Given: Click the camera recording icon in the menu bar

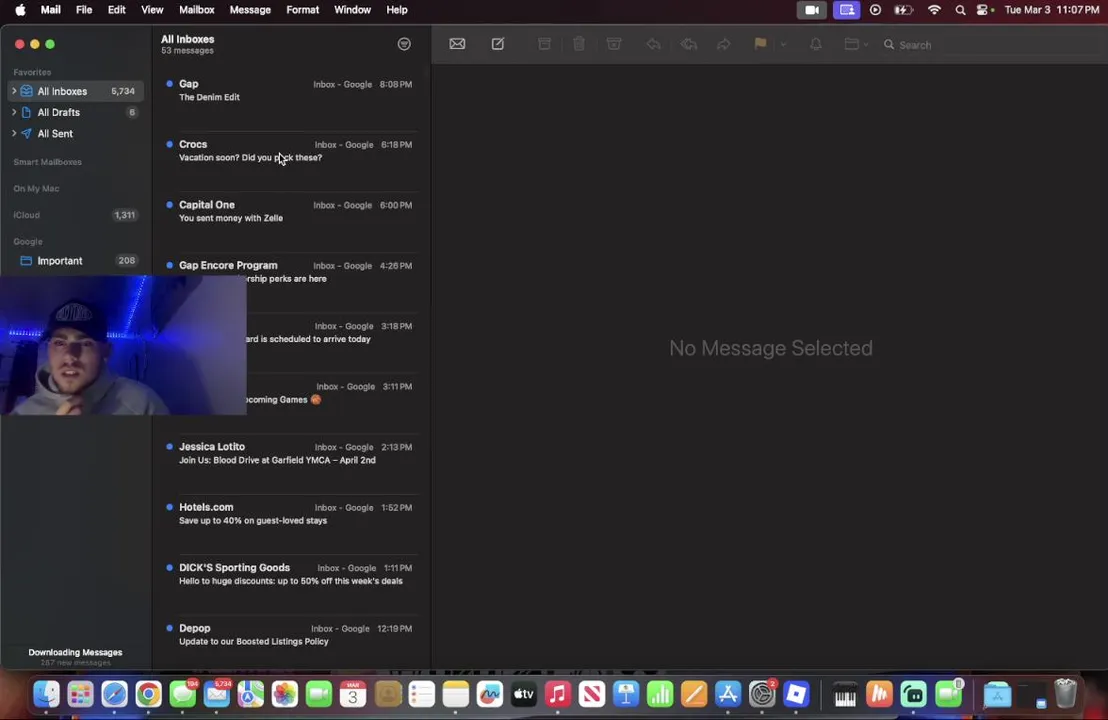Looking at the screenshot, I should 812,10.
